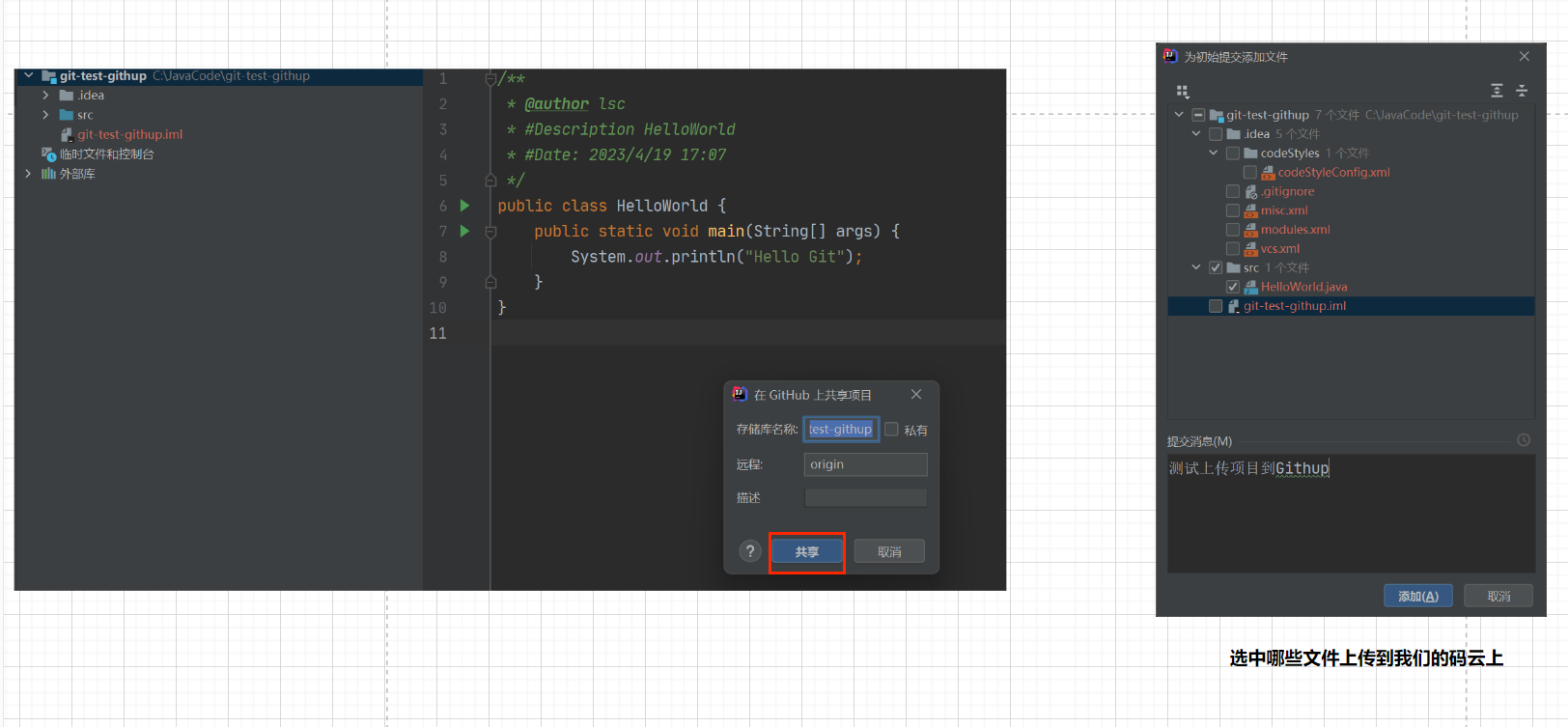Toggle root git-test-githup checkbox in the add-files dialog
1568x727 pixels.
[x=1198, y=115]
